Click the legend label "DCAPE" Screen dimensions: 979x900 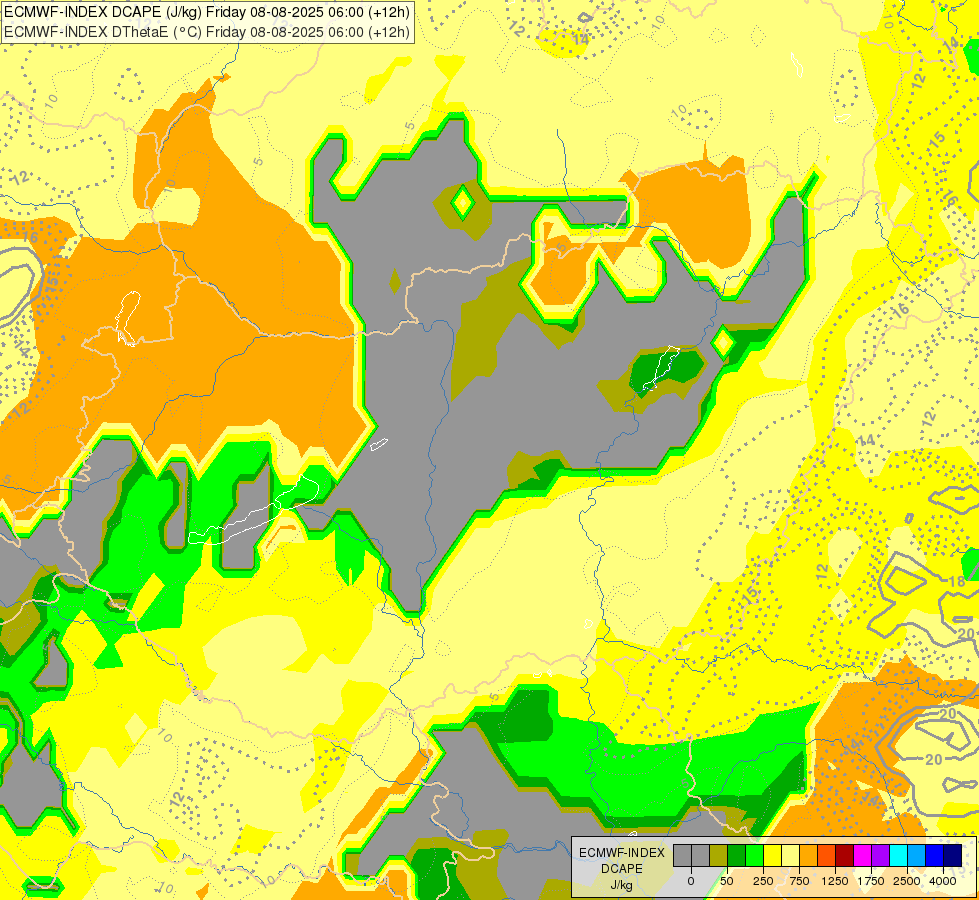[622, 868]
